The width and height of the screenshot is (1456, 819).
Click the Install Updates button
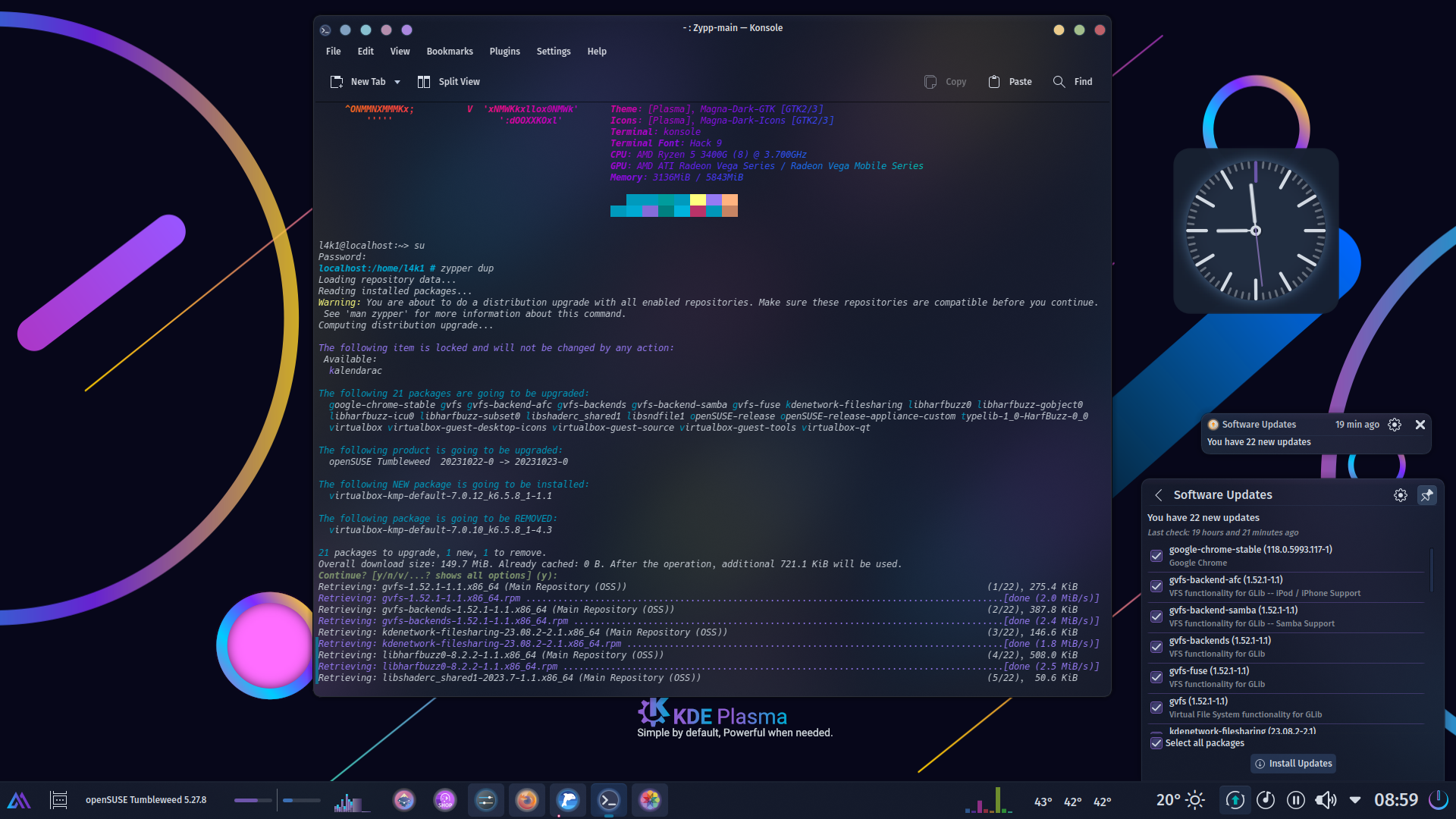(1293, 764)
